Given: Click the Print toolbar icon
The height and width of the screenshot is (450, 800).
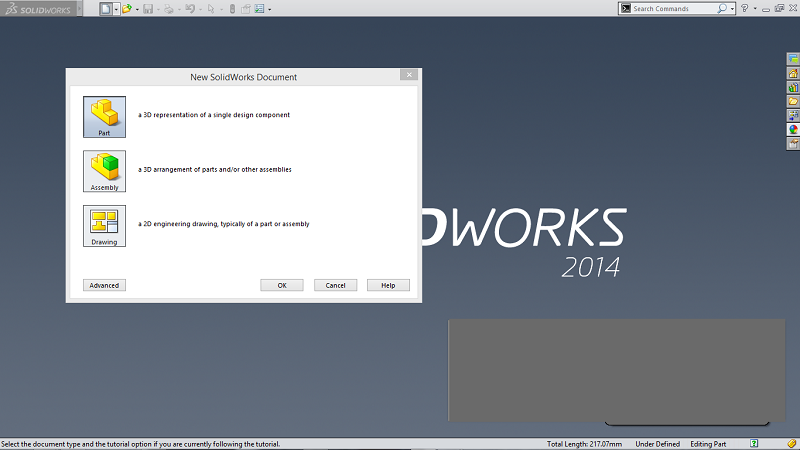Looking at the screenshot, I should [x=169, y=9].
